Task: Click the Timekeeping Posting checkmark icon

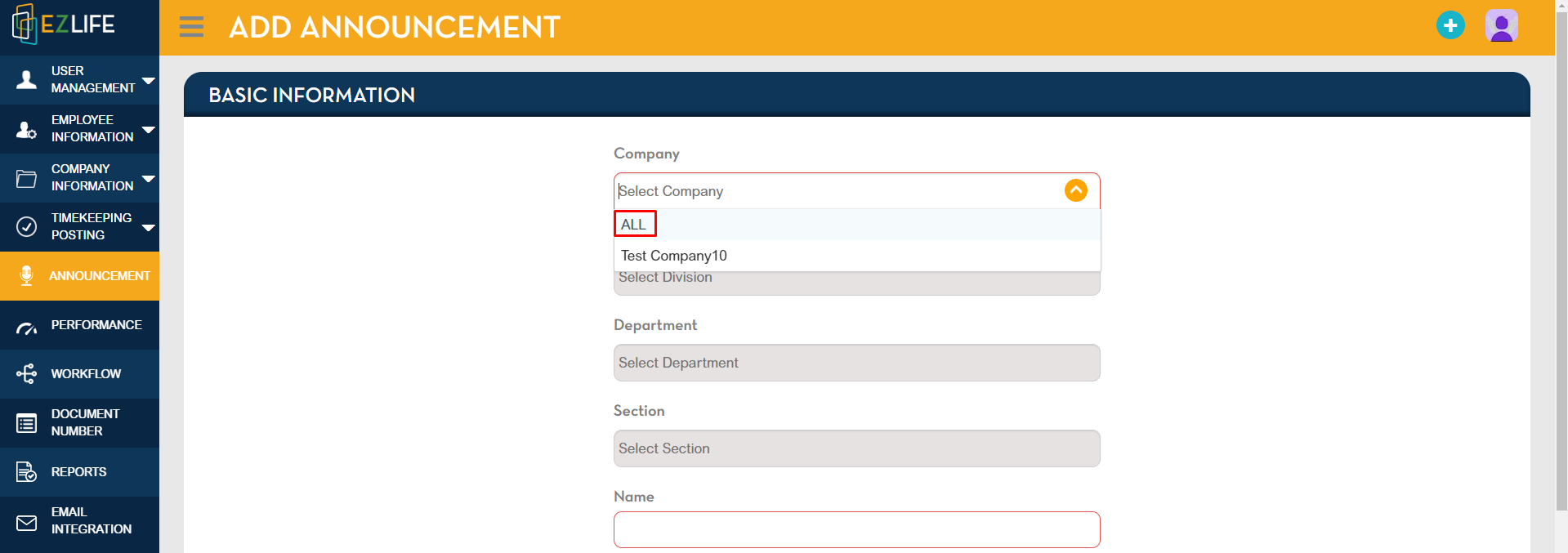Action: coord(27,226)
